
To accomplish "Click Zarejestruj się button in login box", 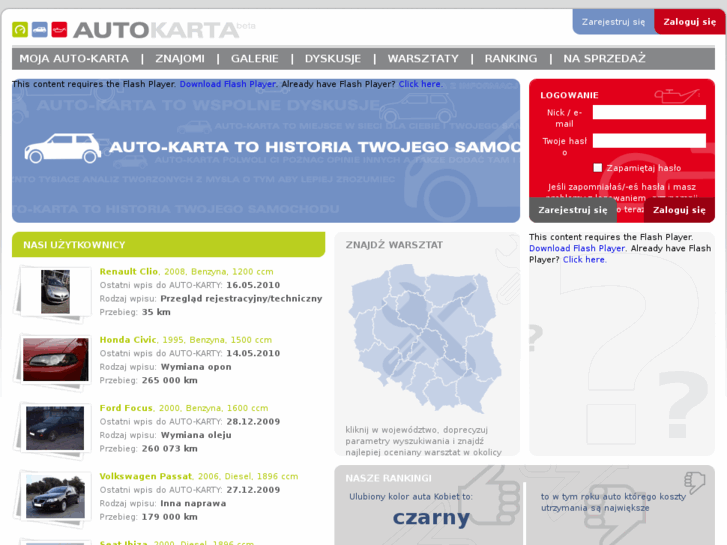I will (x=573, y=210).
